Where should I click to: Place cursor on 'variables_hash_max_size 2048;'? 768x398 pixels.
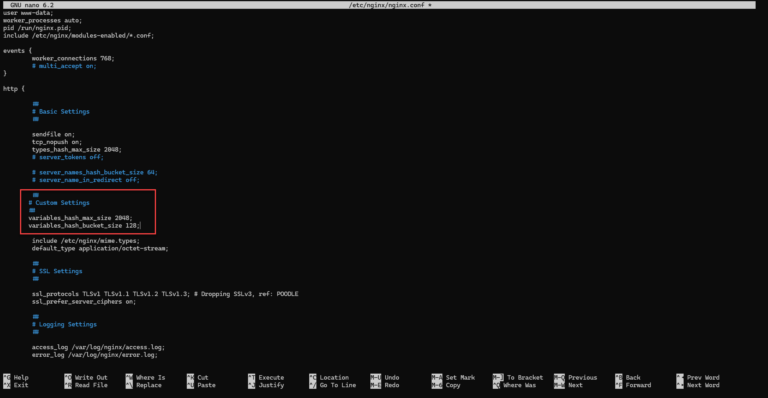80,218
